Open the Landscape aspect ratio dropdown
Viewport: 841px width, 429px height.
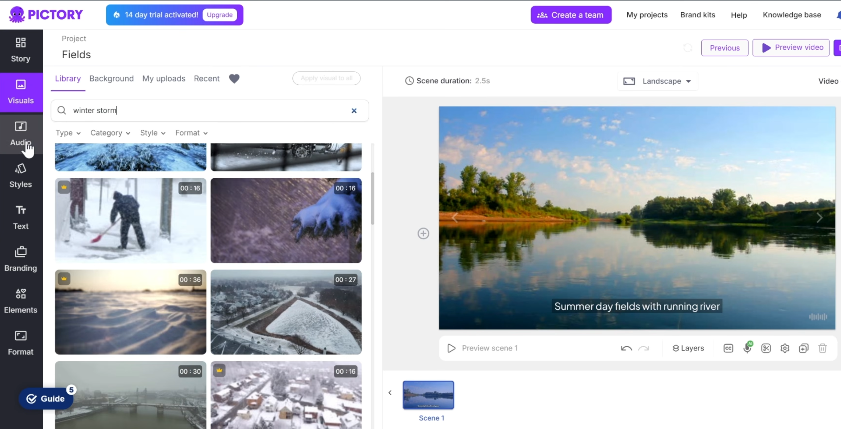point(658,82)
